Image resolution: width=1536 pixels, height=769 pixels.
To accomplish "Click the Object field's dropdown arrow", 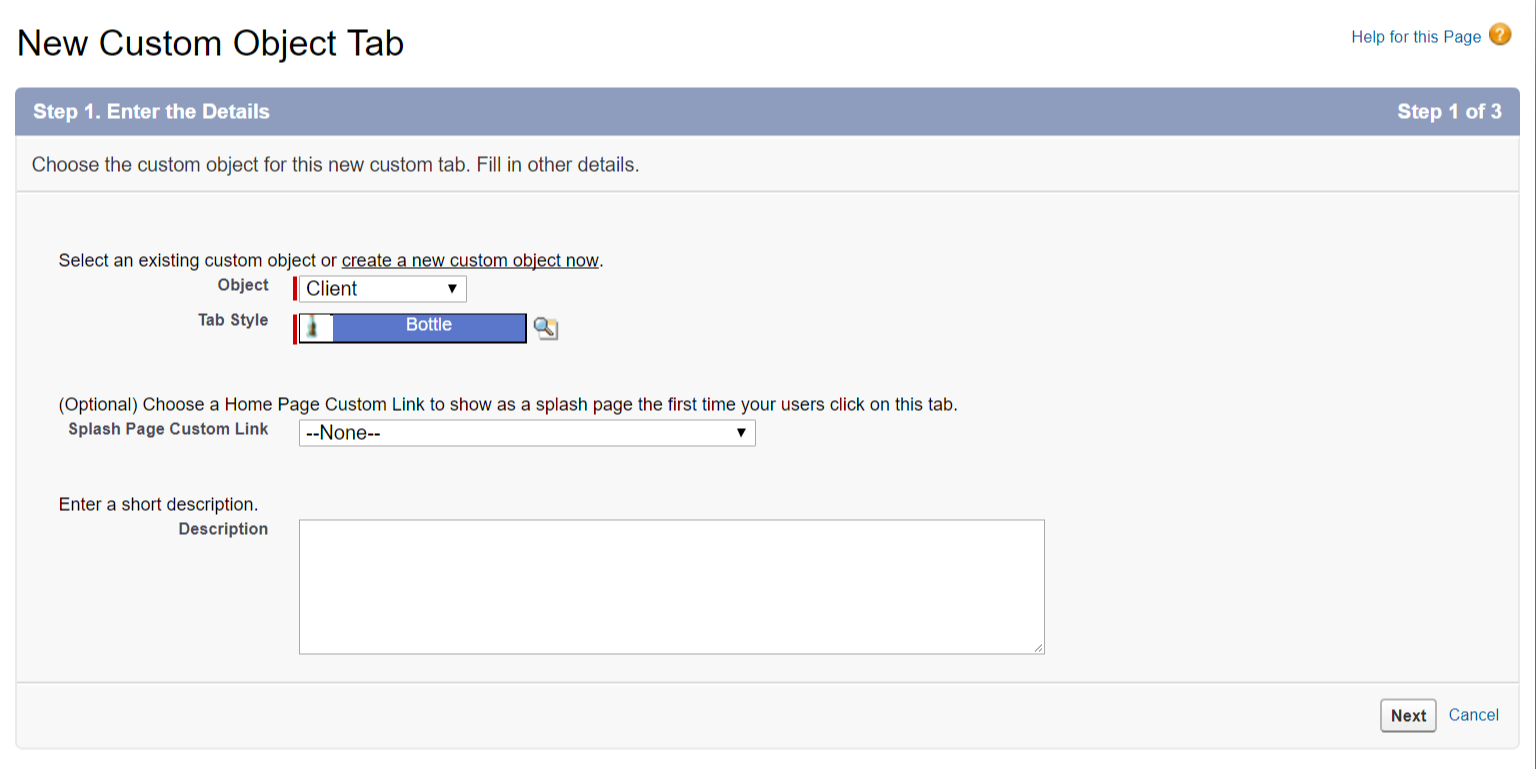I will [451, 289].
